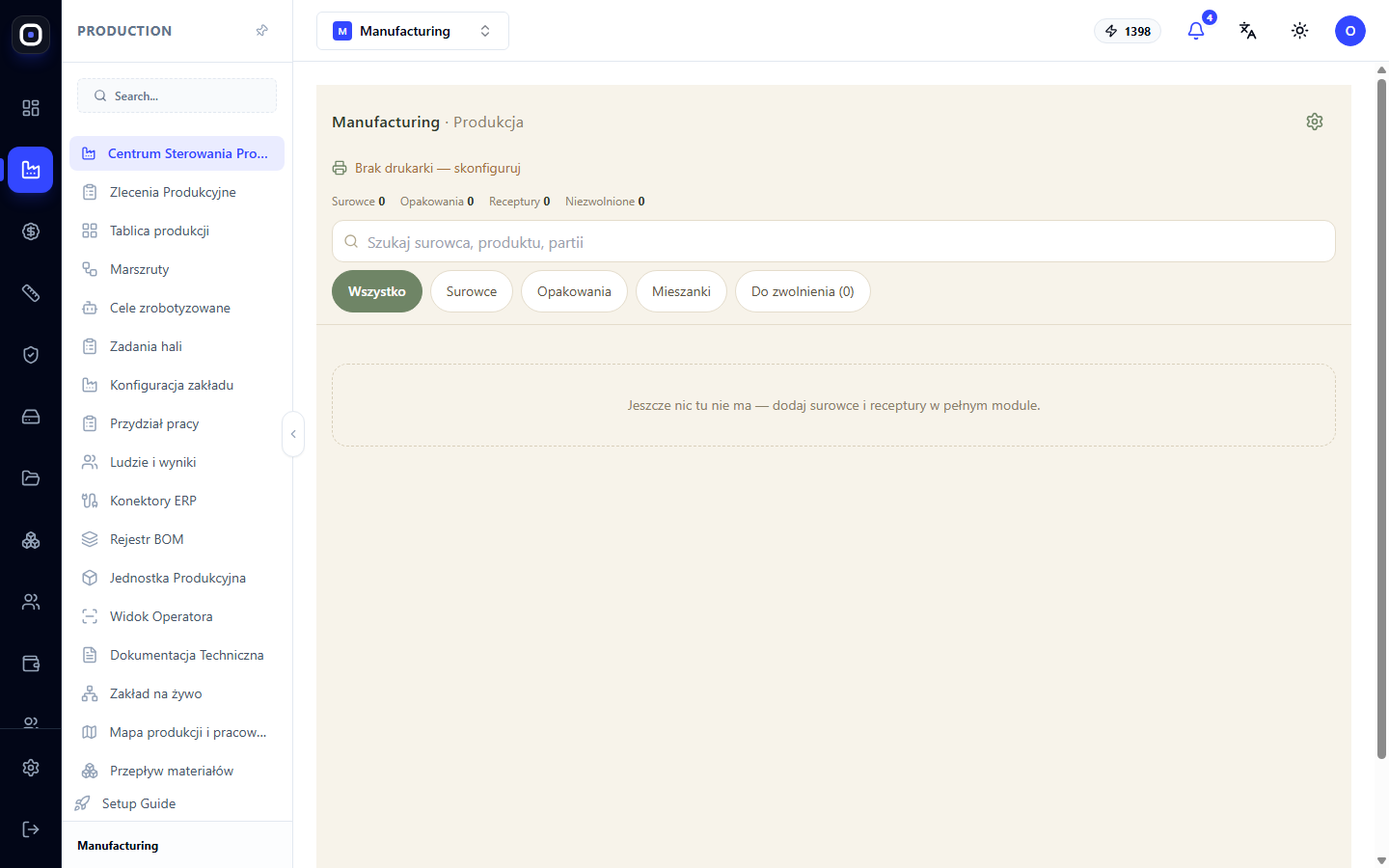Image resolution: width=1389 pixels, height=868 pixels.
Task: Collapse the sidebar with the chevron handle
Action: pyautogui.click(x=293, y=434)
